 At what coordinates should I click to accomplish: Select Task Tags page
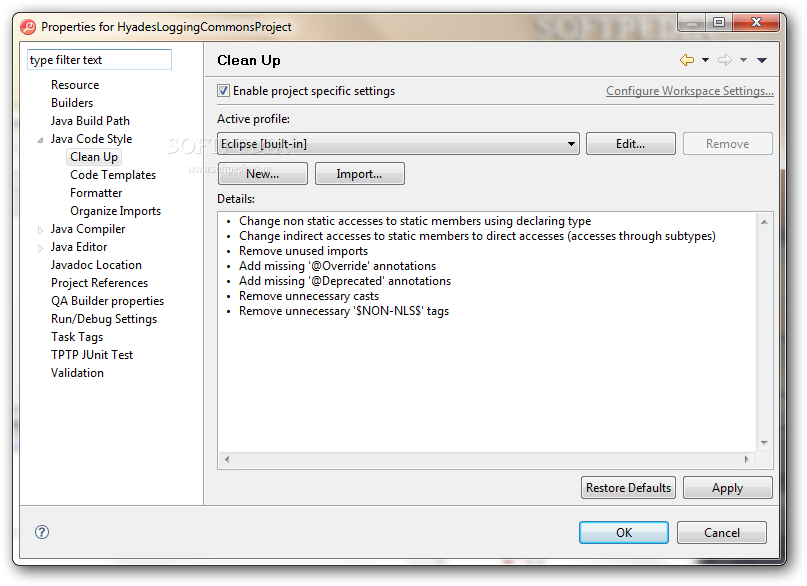[x=77, y=337]
